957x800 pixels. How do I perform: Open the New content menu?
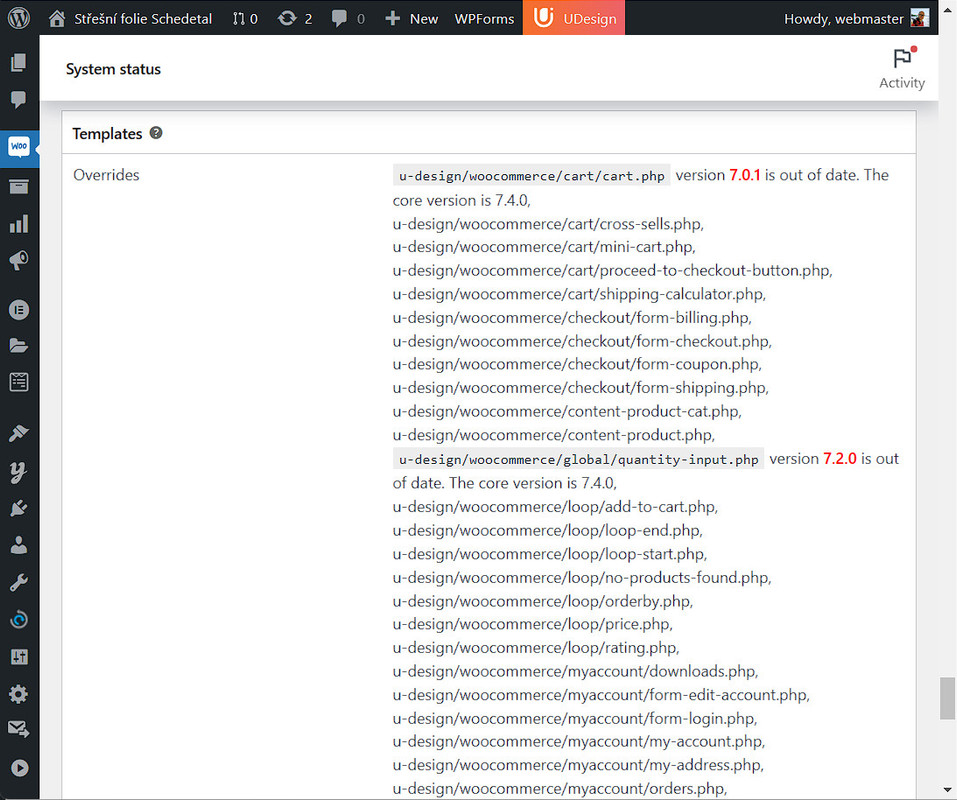tap(411, 19)
